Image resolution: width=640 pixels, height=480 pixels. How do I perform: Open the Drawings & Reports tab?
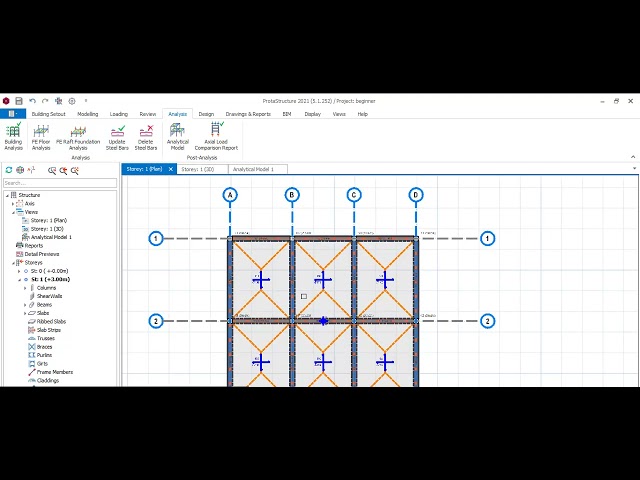[248, 114]
